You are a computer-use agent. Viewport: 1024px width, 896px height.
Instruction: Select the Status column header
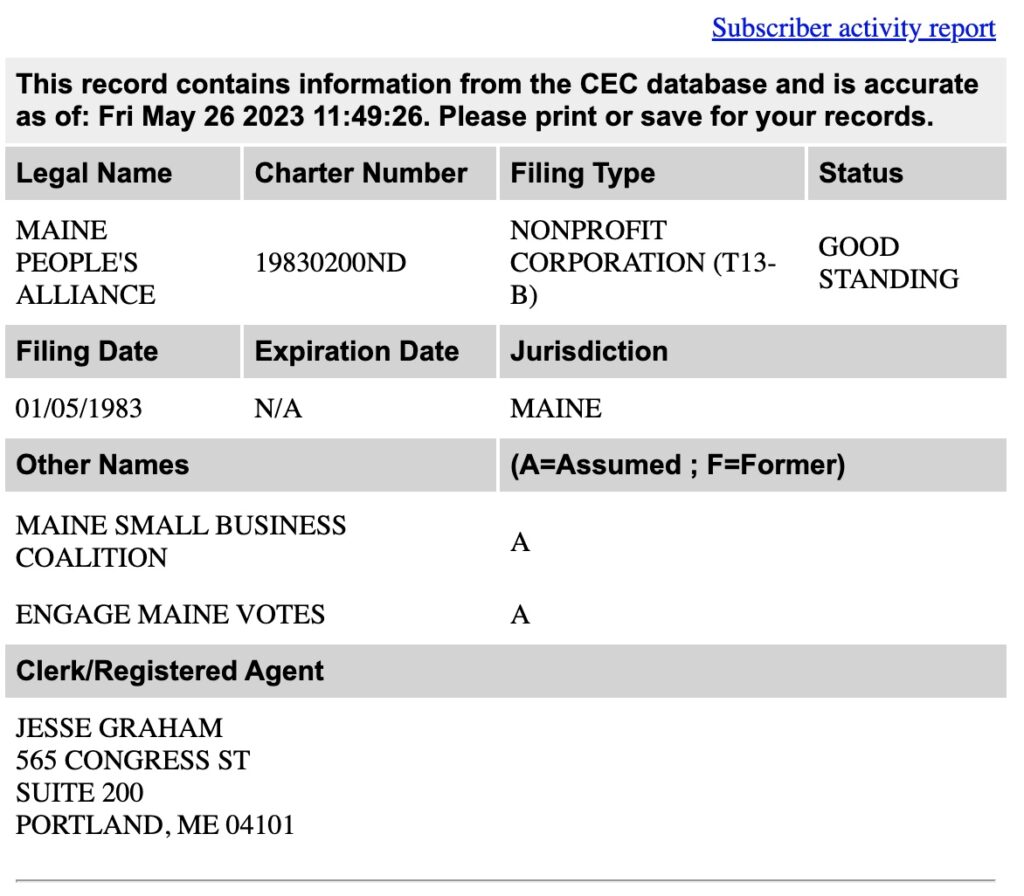coord(860,173)
